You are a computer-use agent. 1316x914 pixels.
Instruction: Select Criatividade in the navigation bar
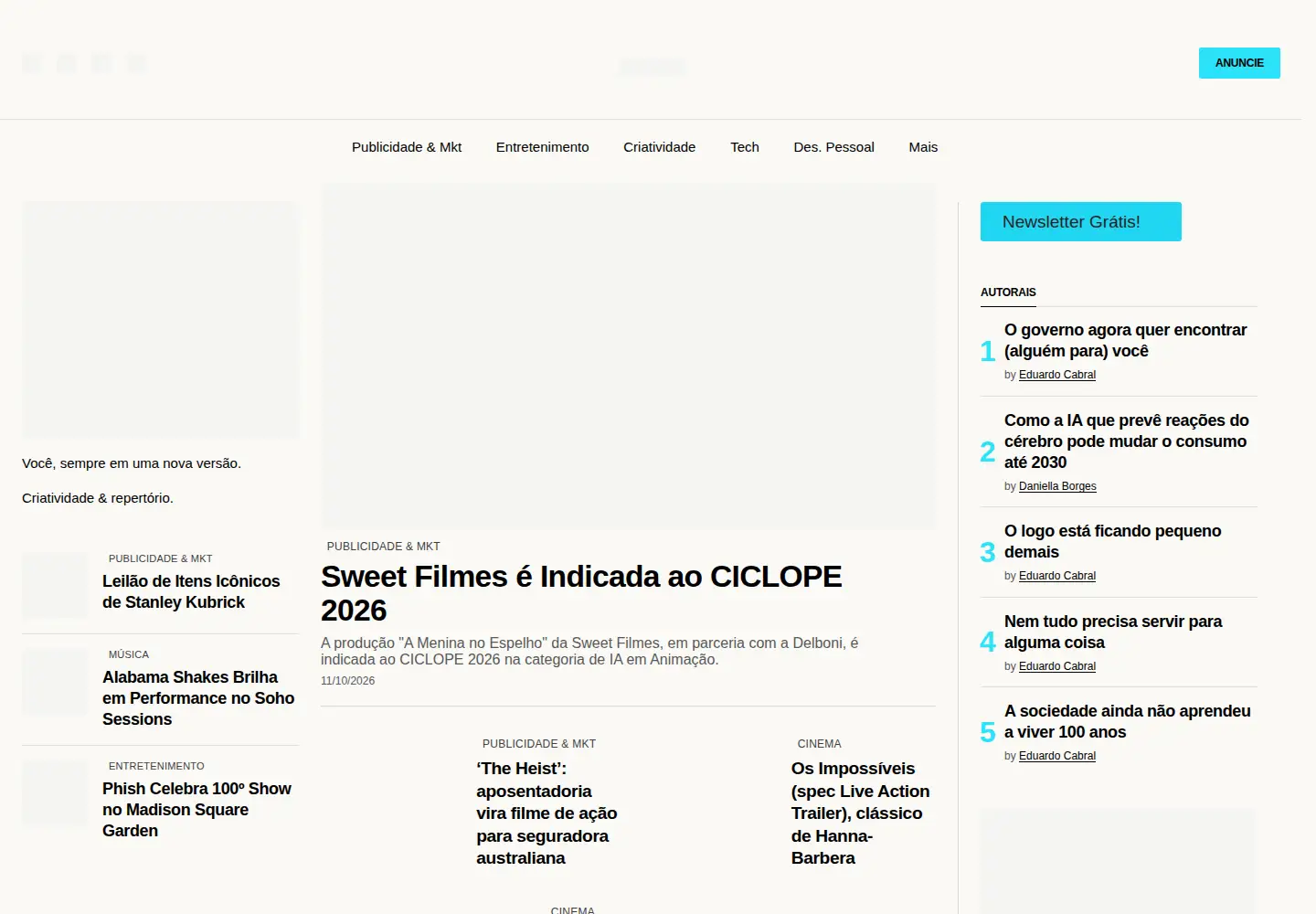tap(660, 147)
